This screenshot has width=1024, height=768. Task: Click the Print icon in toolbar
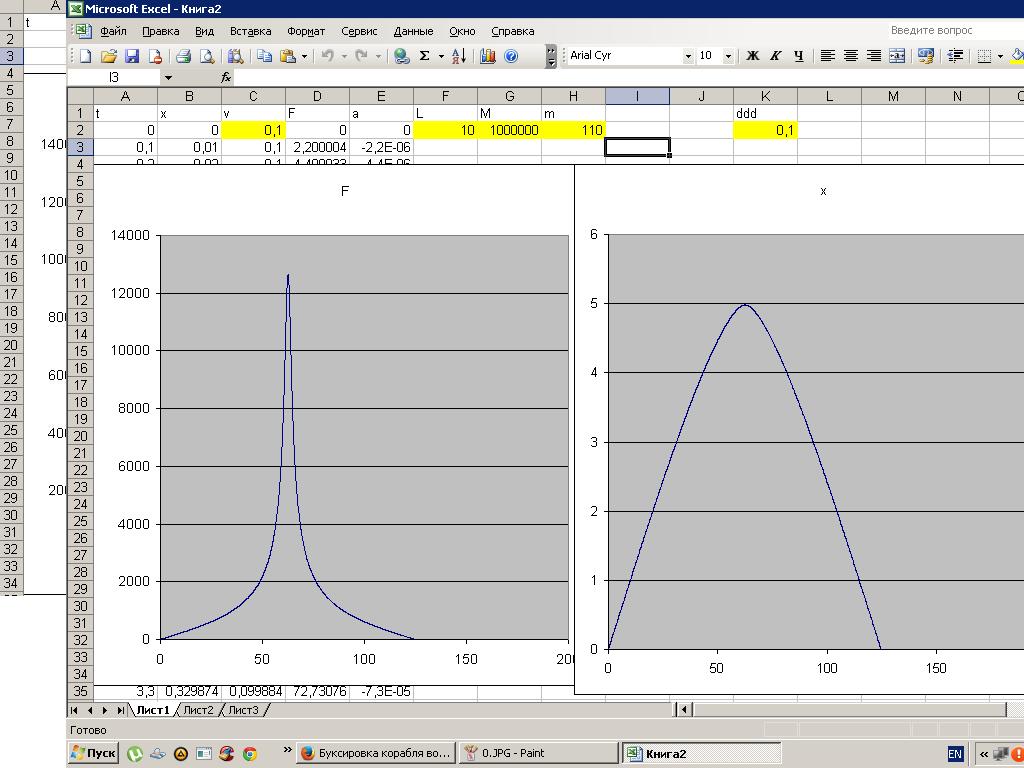coord(181,56)
